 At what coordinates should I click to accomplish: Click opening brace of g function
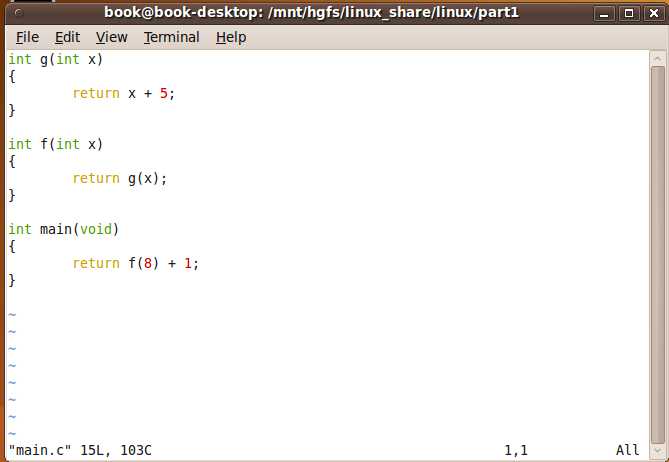(x=12, y=77)
